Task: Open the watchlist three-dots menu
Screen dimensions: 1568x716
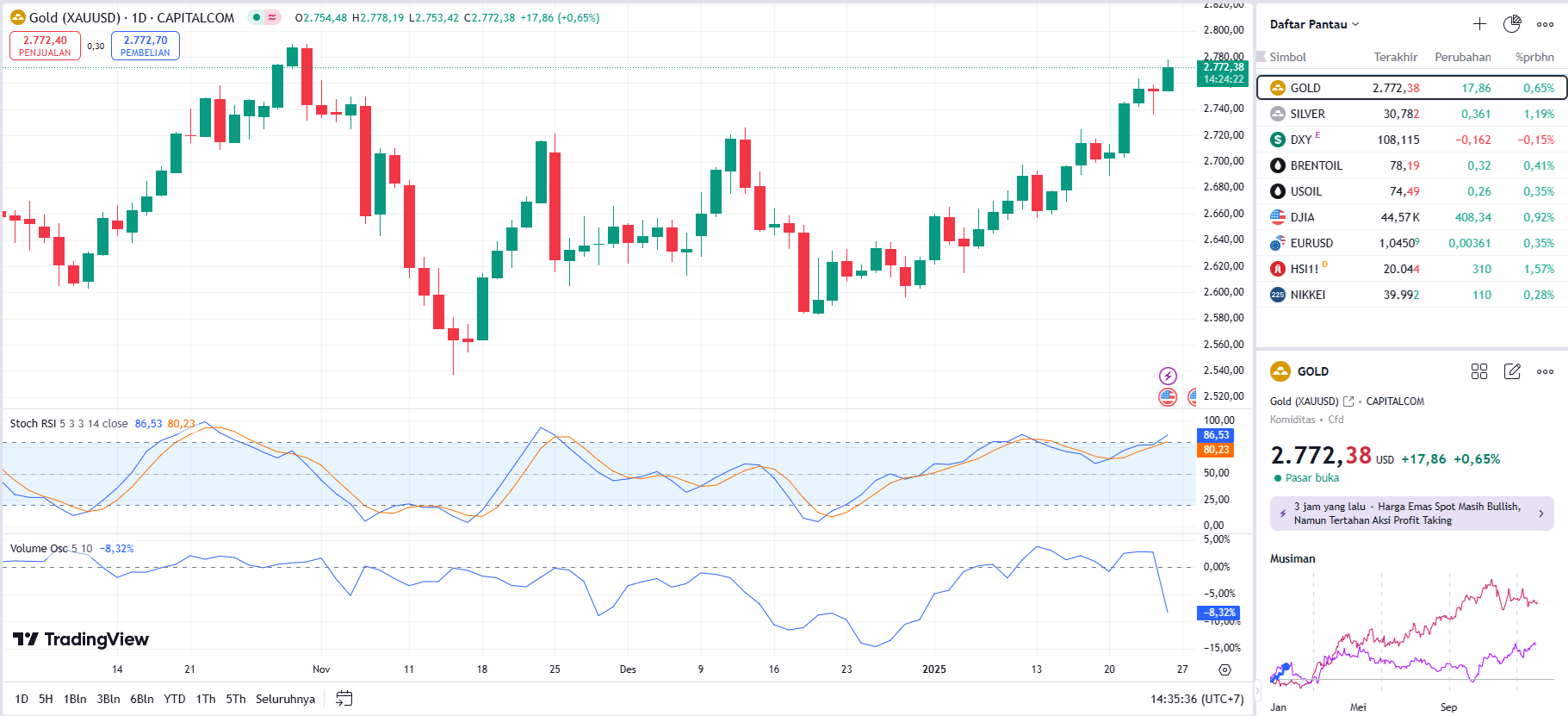Action: 1546,24
